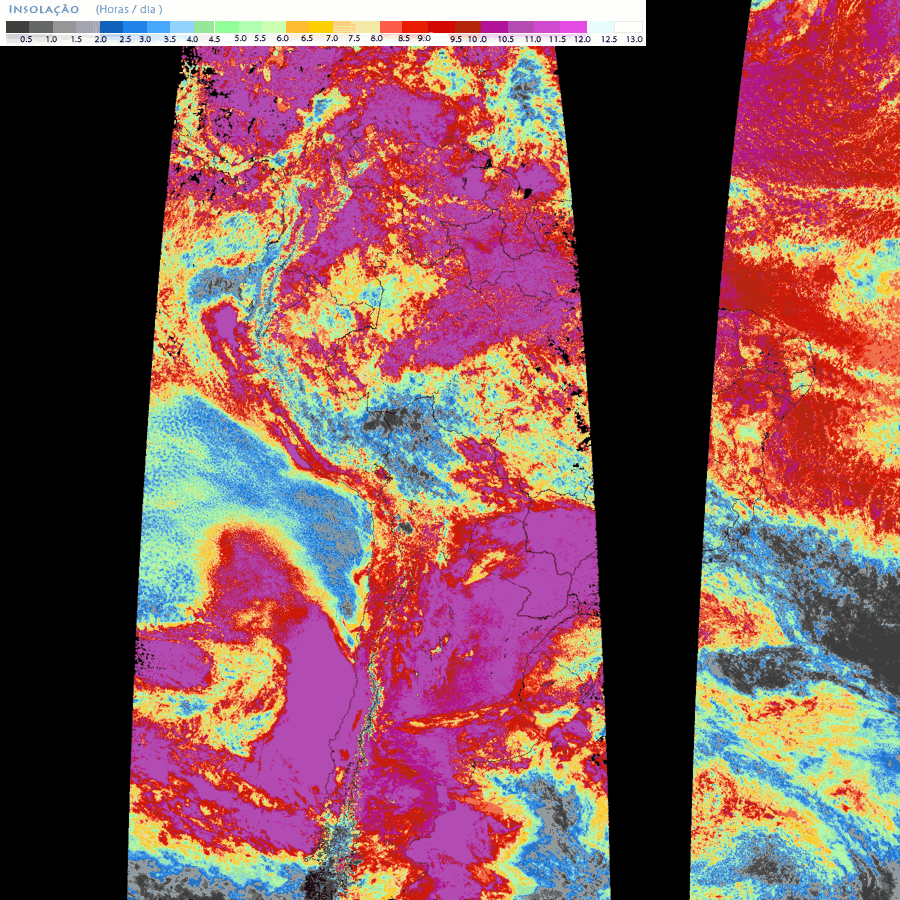900x900 pixels.
Task: Pick the bright pink-magenta 12.0 swatch
Action: pos(573,27)
